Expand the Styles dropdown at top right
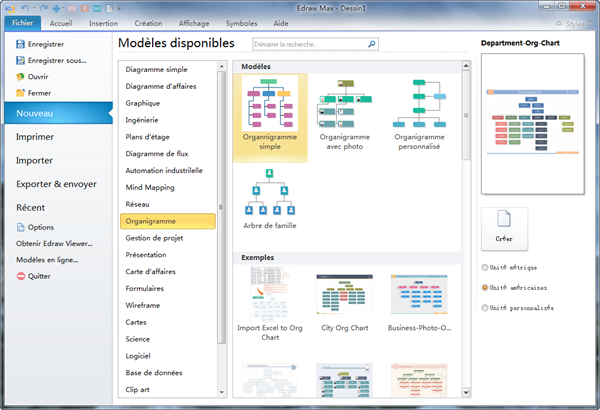600x410 pixels. point(592,24)
